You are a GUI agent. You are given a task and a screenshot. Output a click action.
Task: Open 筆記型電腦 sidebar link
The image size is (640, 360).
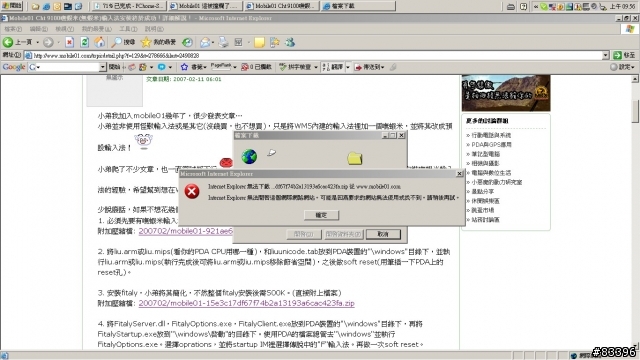coord(486,154)
